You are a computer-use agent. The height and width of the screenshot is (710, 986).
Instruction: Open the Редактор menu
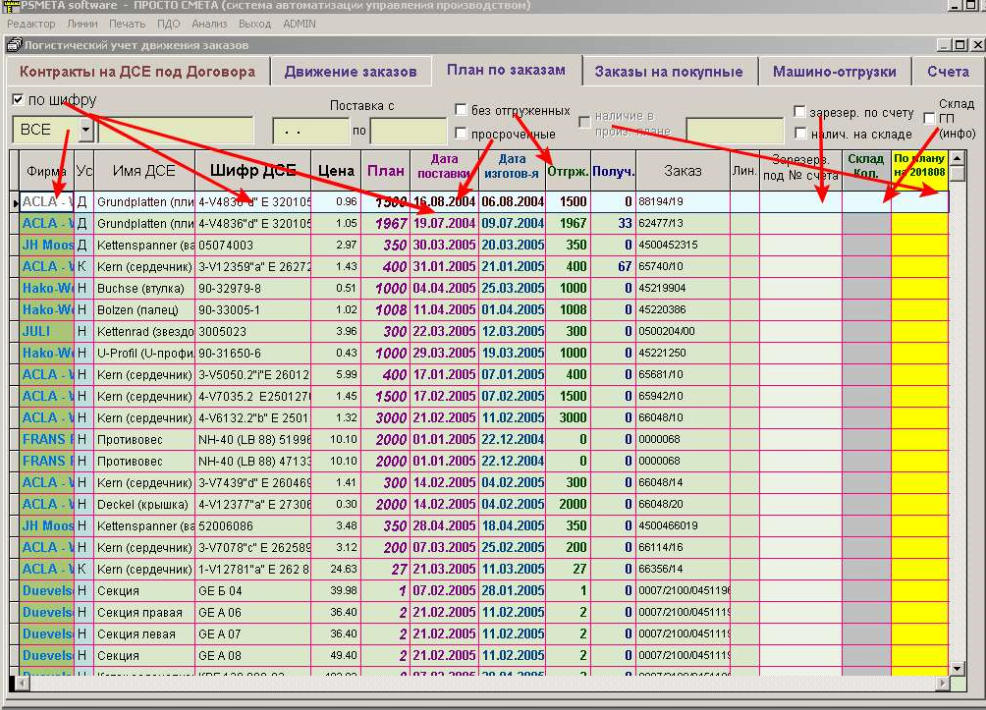pyautogui.click(x=31, y=23)
